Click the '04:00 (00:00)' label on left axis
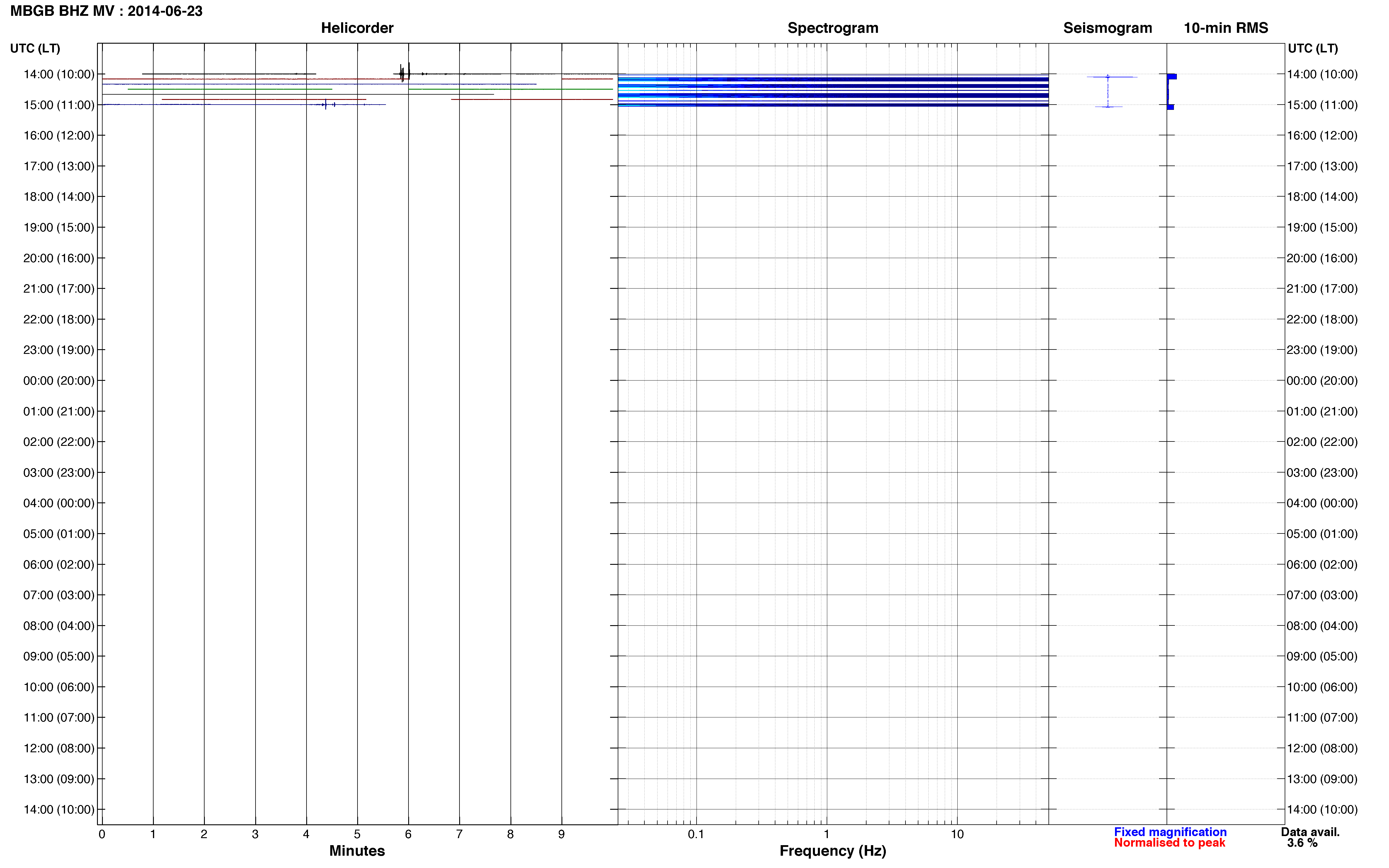This screenshot has height=868, width=1389. (59, 504)
